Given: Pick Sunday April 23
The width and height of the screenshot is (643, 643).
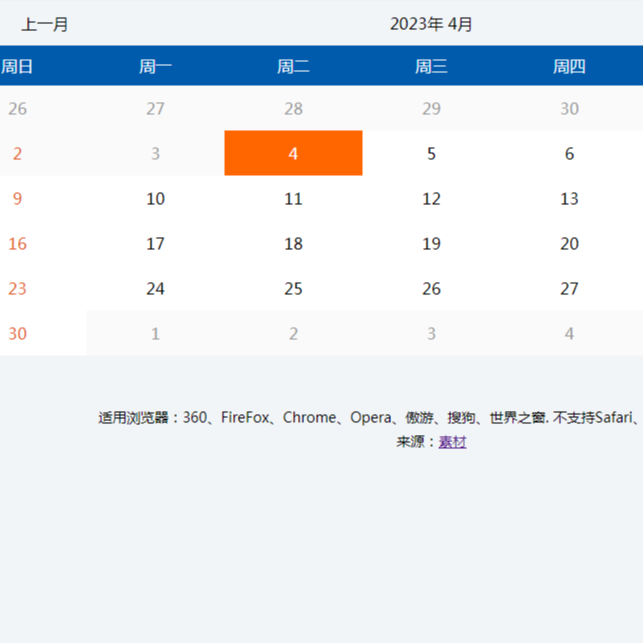Looking at the screenshot, I should 17,288.
